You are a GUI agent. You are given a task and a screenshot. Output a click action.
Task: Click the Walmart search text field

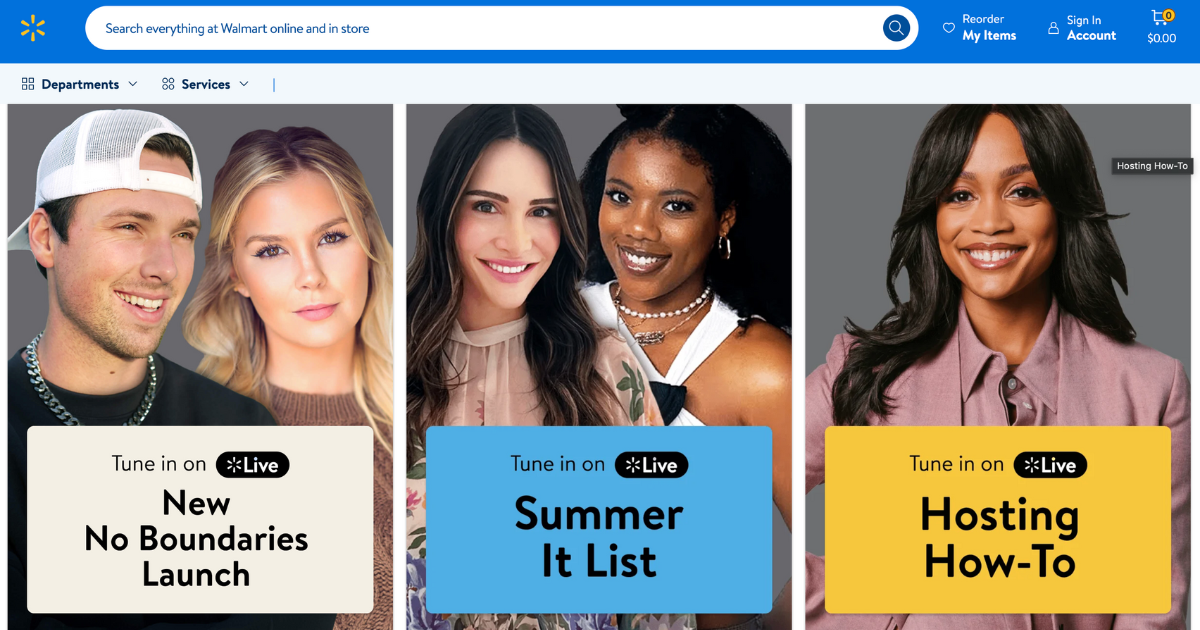point(490,28)
